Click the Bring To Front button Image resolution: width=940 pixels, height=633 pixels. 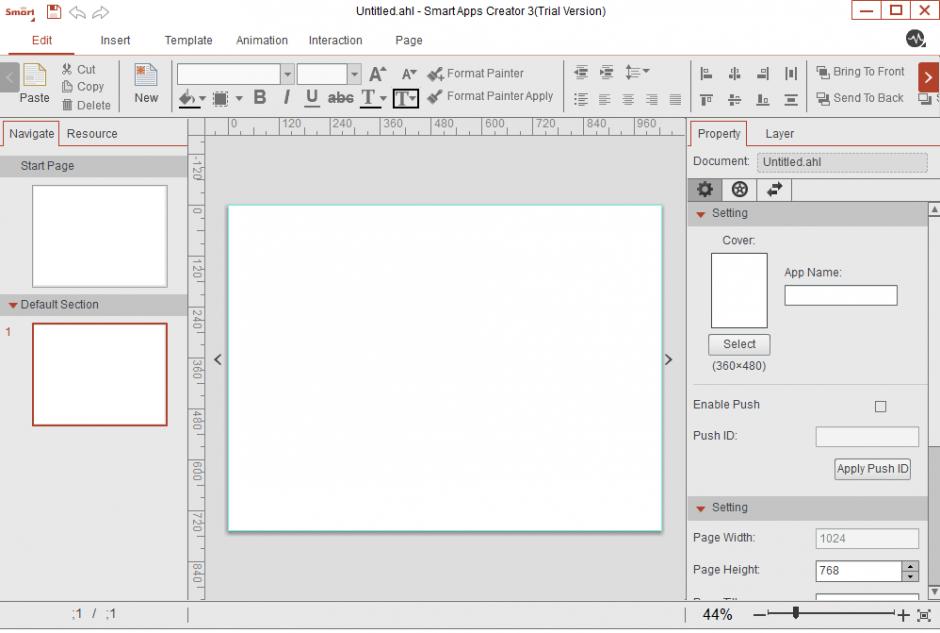[x=859, y=72]
